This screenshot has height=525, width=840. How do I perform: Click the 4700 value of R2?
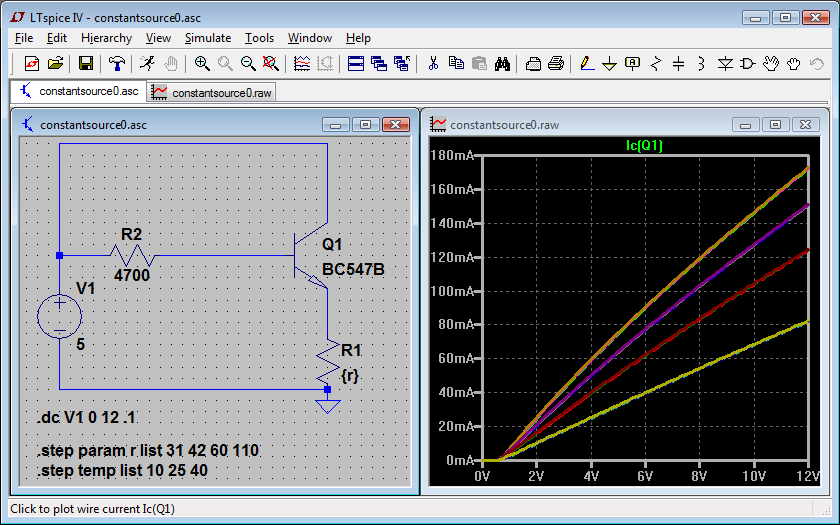pyautogui.click(x=132, y=275)
